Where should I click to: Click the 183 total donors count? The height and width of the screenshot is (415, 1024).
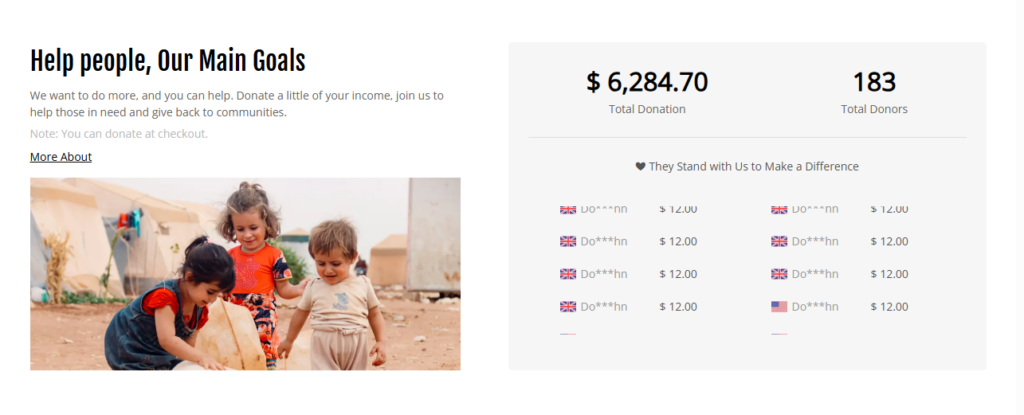click(x=874, y=82)
